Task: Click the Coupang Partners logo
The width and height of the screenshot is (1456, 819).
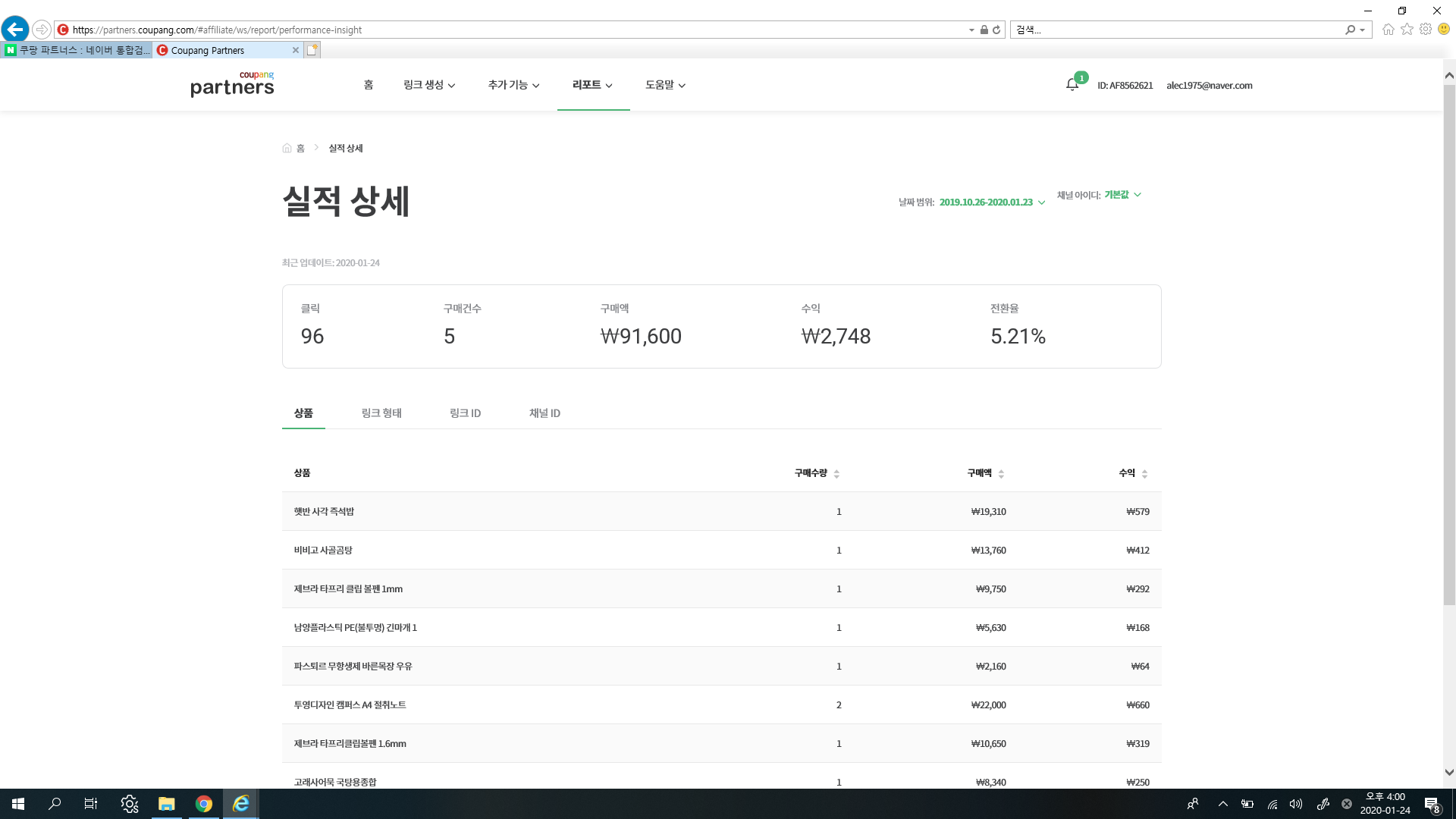Action: 232,84
